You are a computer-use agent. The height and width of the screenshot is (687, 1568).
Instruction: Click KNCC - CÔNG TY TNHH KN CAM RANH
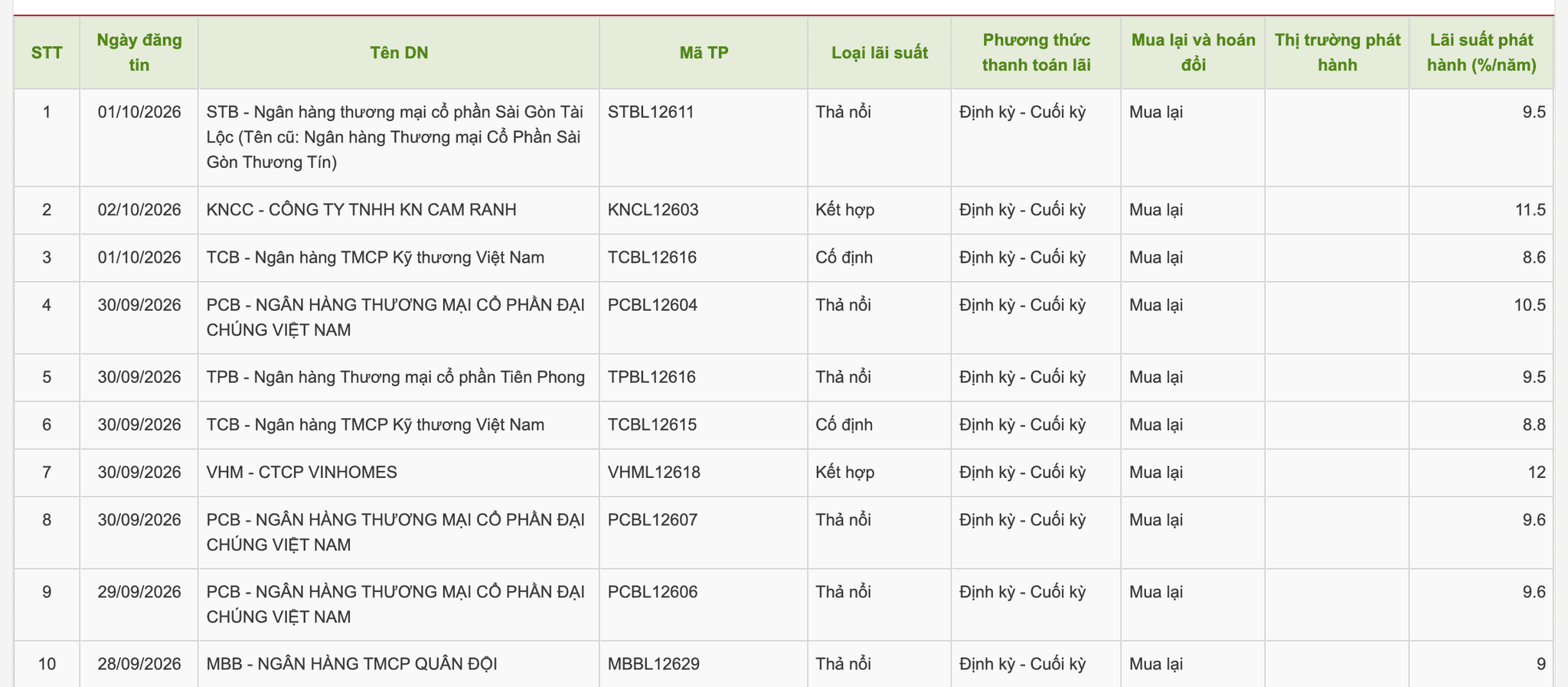click(x=361, y=210)
